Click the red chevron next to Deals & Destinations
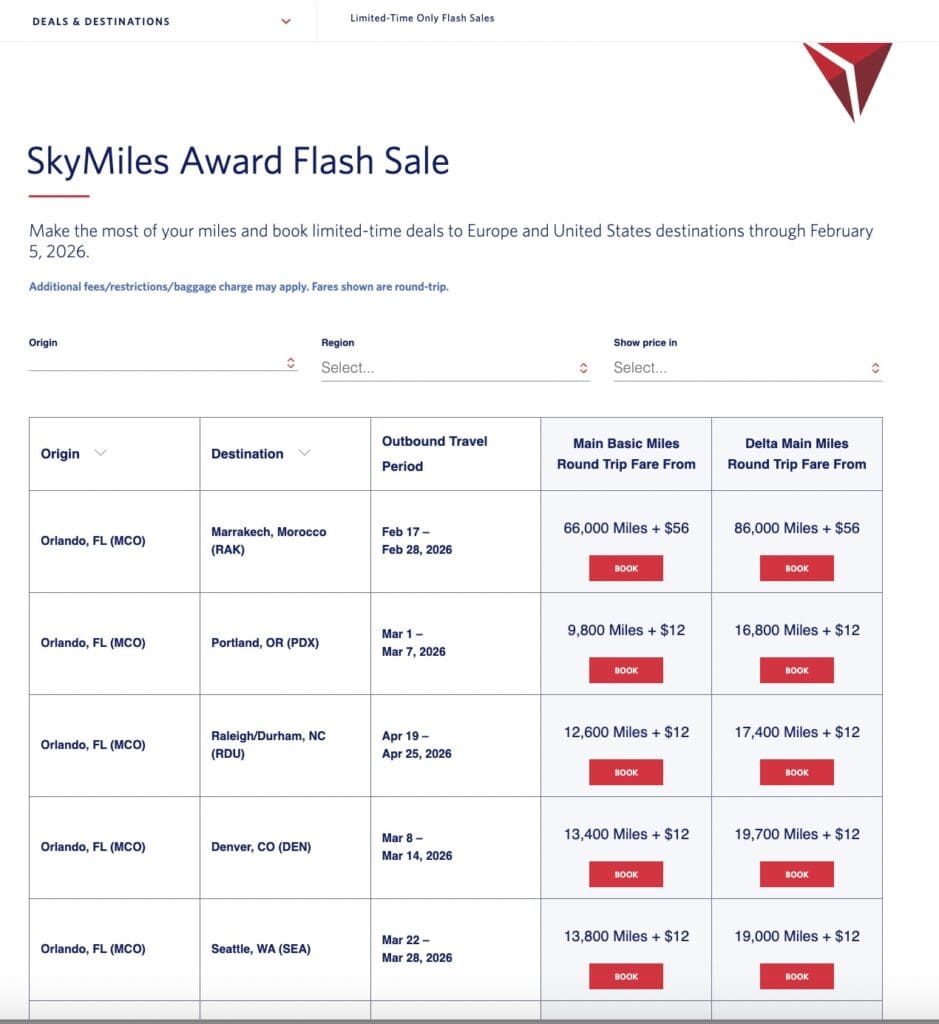Screen dimensions: 939x1024 pos(286,20)
